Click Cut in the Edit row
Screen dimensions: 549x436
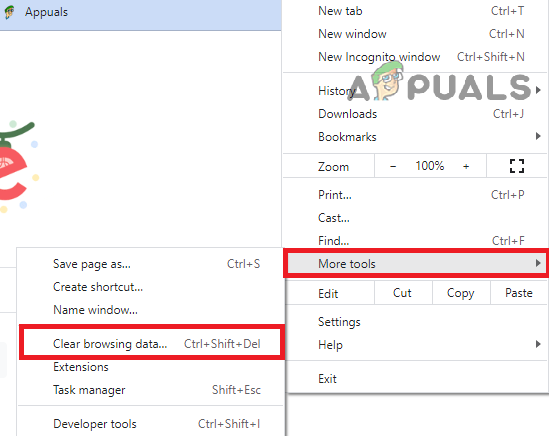[x=402, y=293]
